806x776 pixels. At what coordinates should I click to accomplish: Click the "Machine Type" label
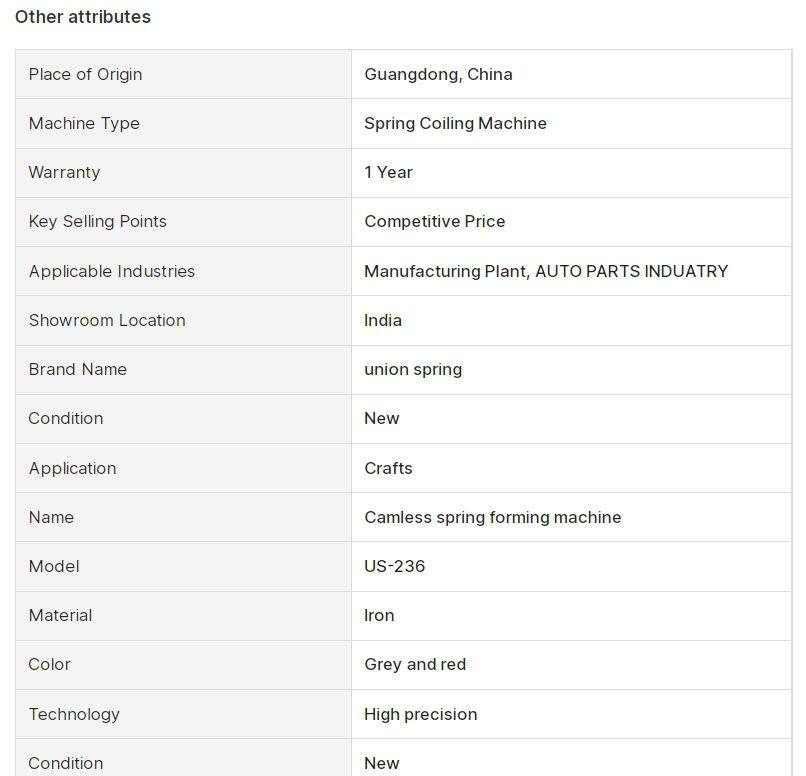coord(84,123)
